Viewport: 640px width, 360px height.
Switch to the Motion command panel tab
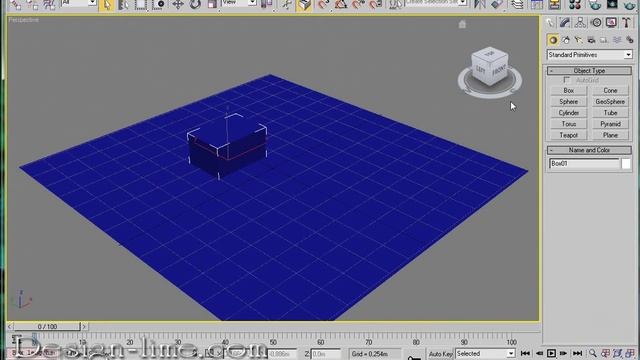pyautogui.click(x=596, y=22)
